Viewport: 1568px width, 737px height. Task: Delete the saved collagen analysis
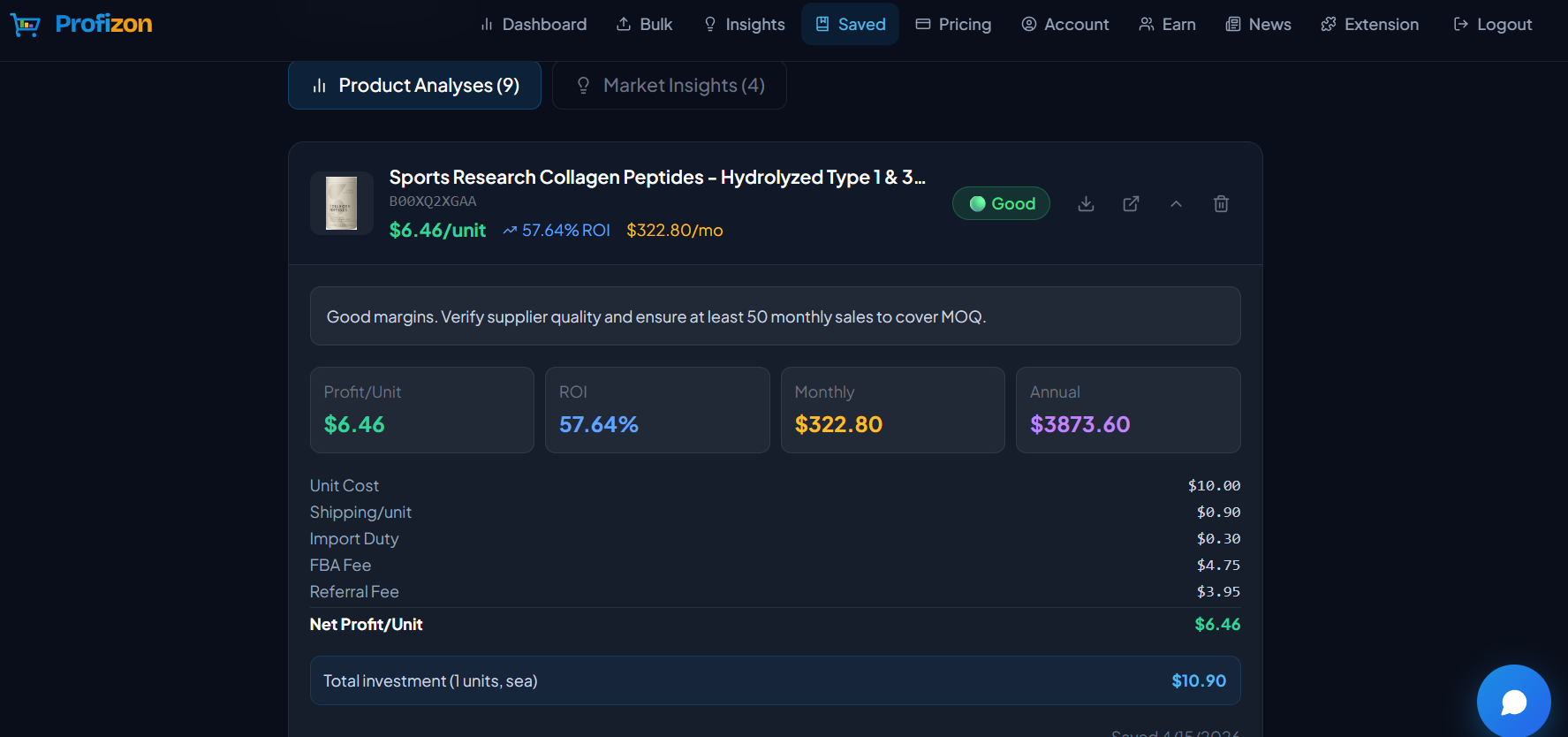(1221, 204)
